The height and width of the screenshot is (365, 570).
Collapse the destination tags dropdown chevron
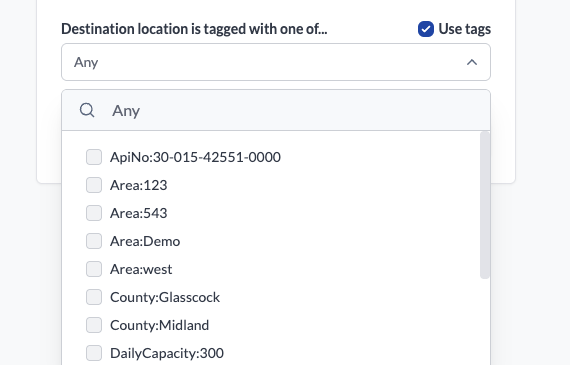[x=471, y=62]
